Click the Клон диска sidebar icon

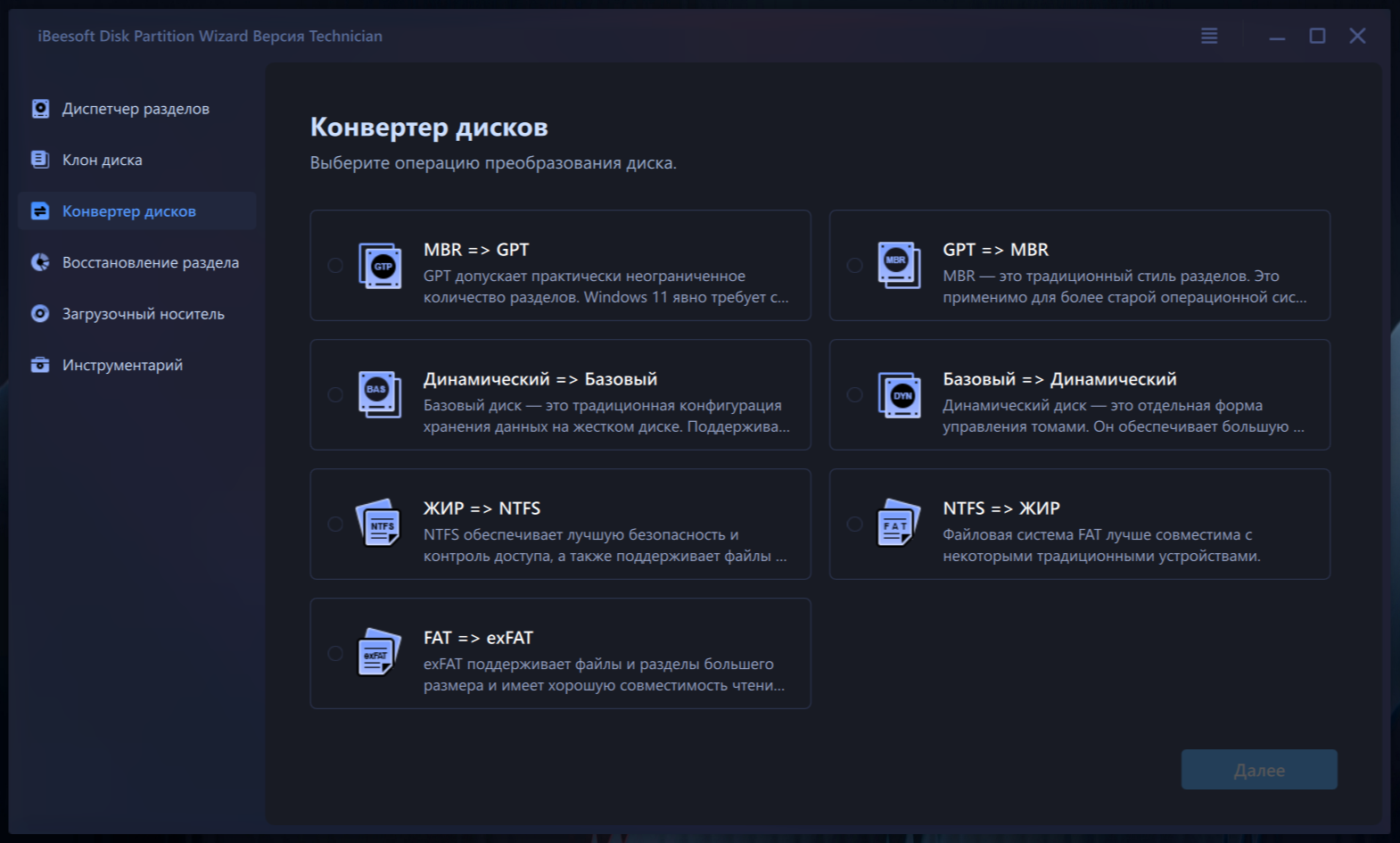[40, 160]
